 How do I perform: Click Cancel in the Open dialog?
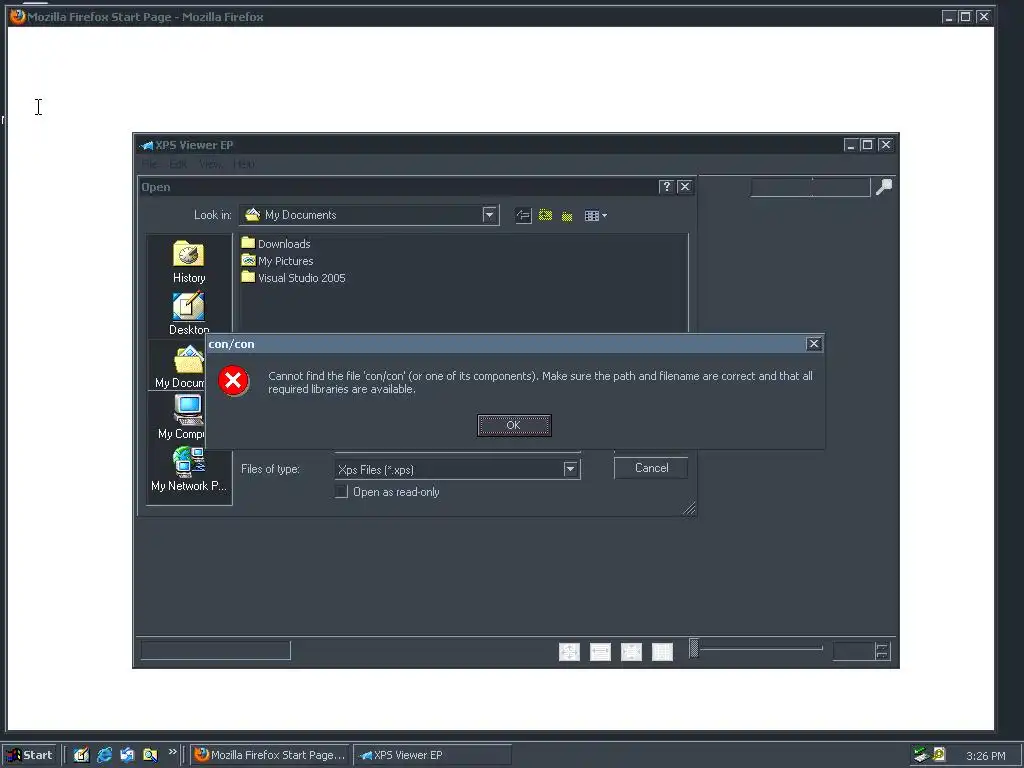[650, 468]
